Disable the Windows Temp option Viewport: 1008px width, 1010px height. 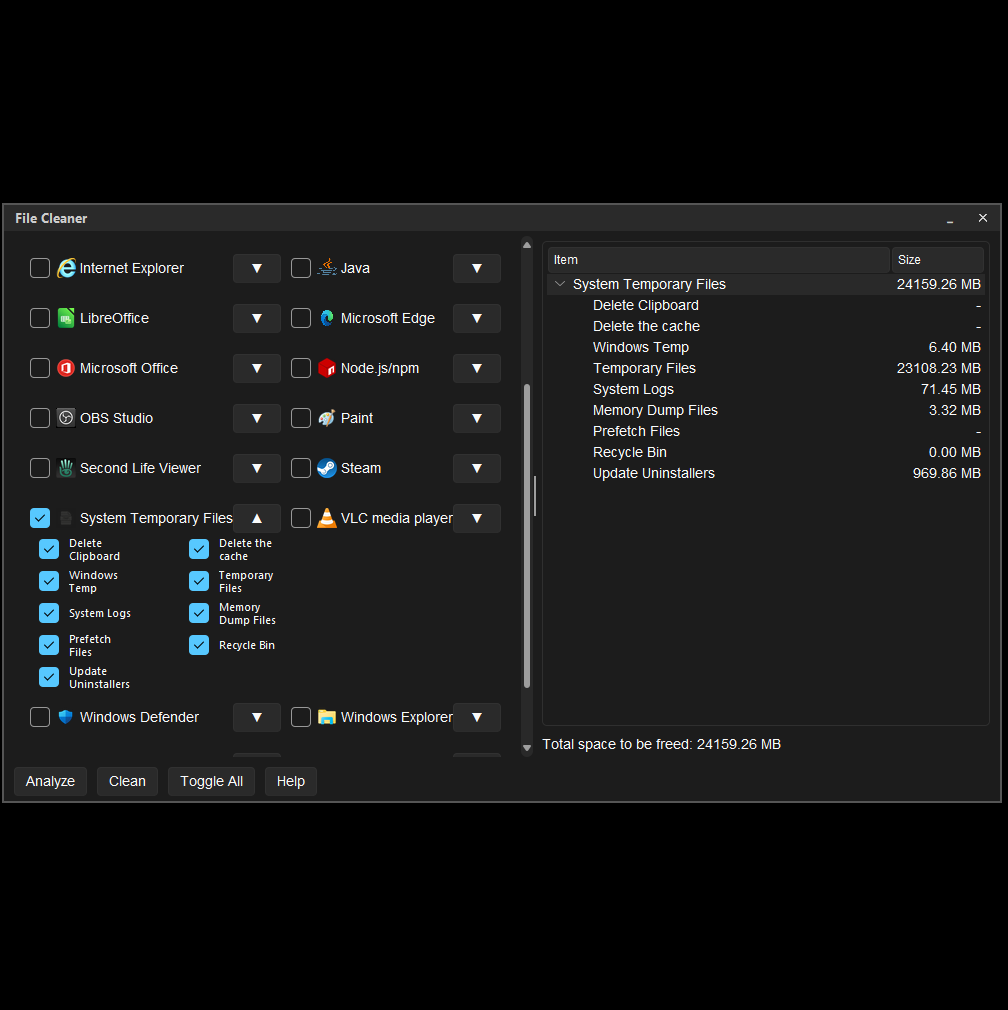[49, 581]
